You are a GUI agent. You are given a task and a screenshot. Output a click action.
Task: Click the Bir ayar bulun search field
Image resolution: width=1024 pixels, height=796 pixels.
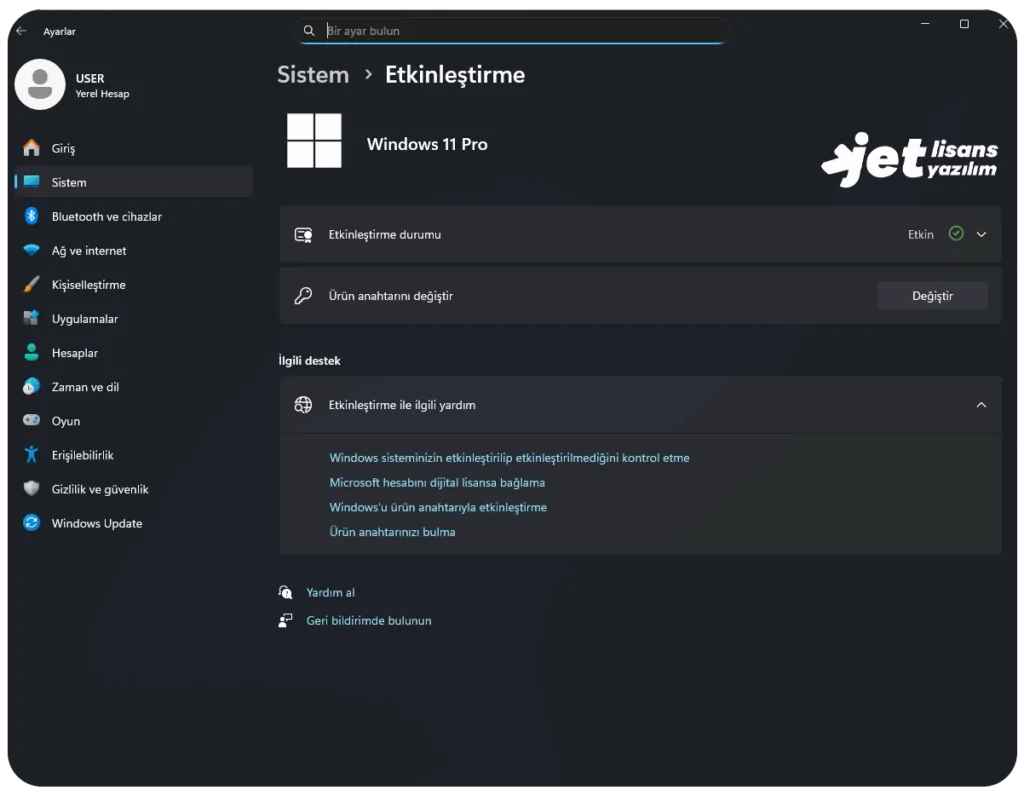520,31
